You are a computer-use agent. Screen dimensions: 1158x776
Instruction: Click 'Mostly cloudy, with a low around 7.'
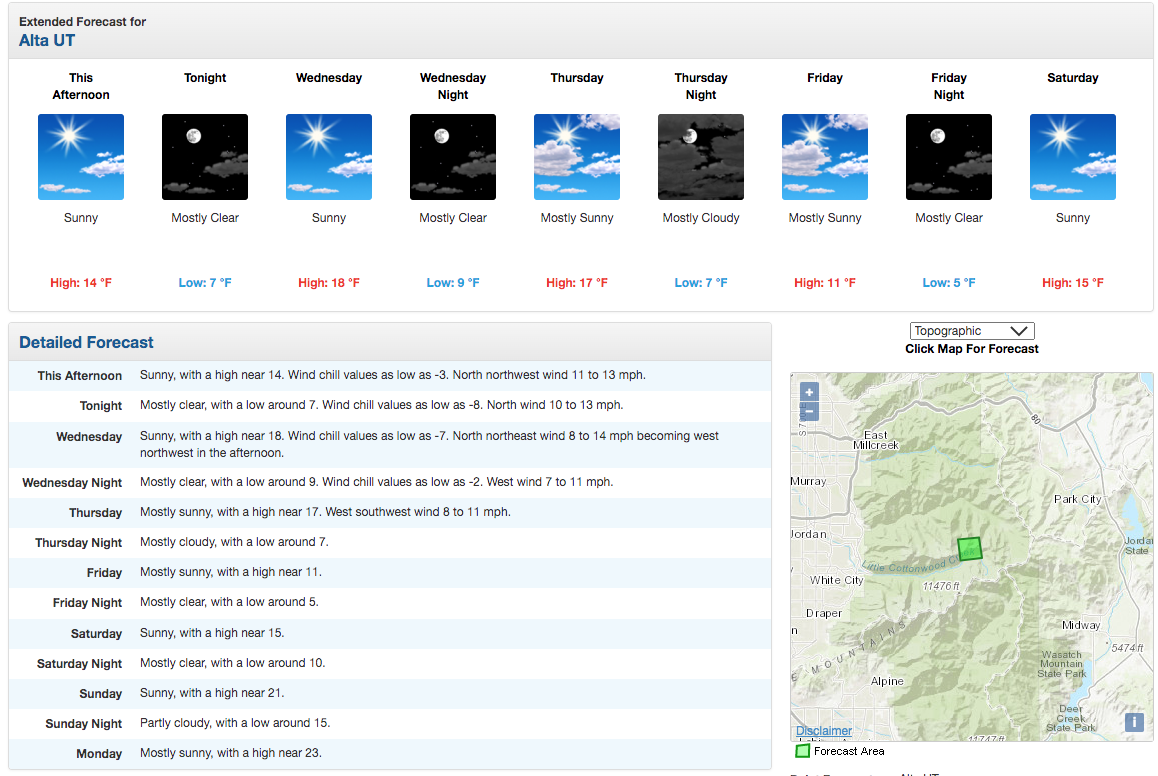pyautogui.click(x=234, y=542)
